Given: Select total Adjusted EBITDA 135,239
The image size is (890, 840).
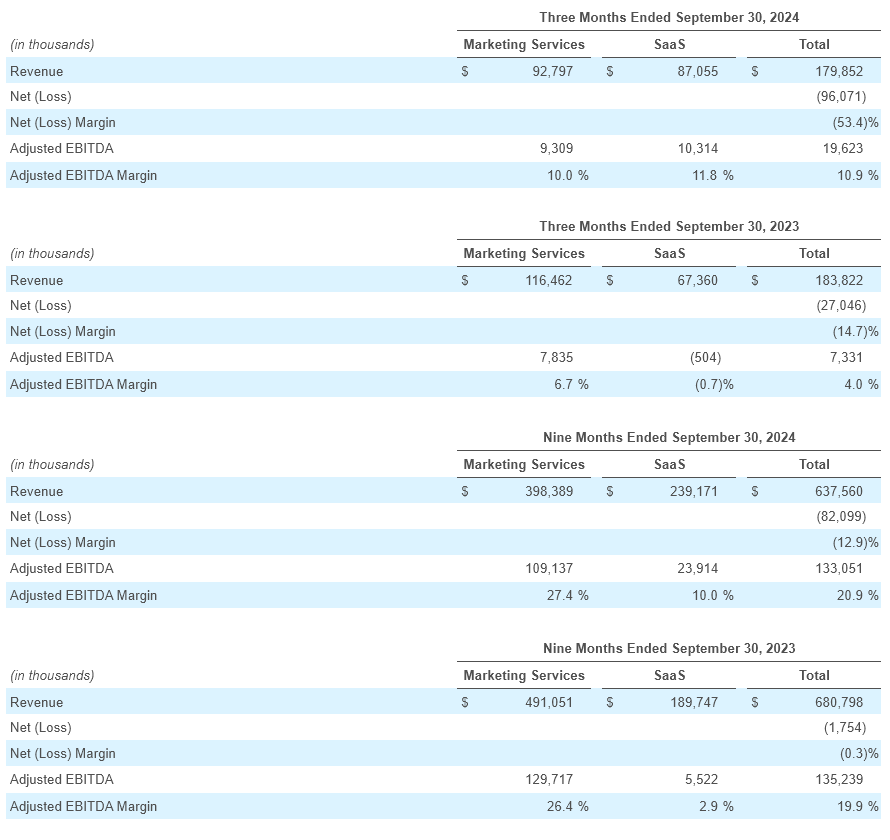Looking at the screenshot, I should click(839, 780).
